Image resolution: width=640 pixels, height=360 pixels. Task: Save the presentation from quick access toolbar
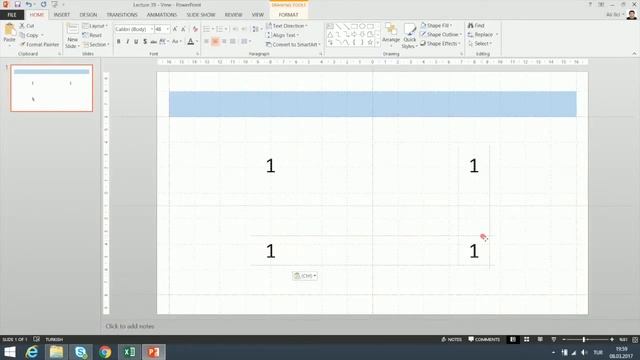tap(17, 4)
